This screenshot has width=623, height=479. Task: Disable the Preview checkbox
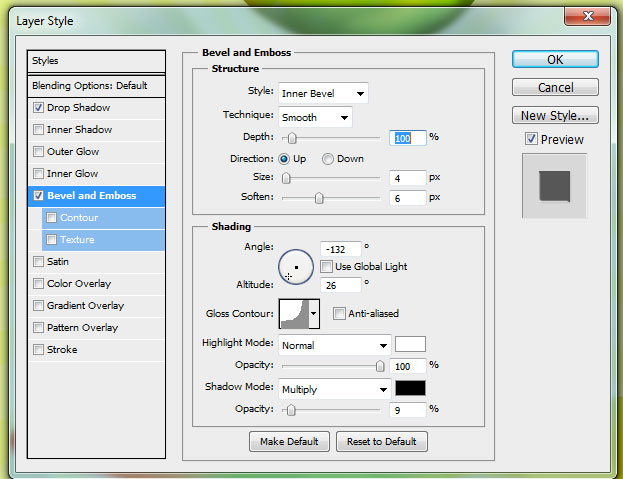531,140
